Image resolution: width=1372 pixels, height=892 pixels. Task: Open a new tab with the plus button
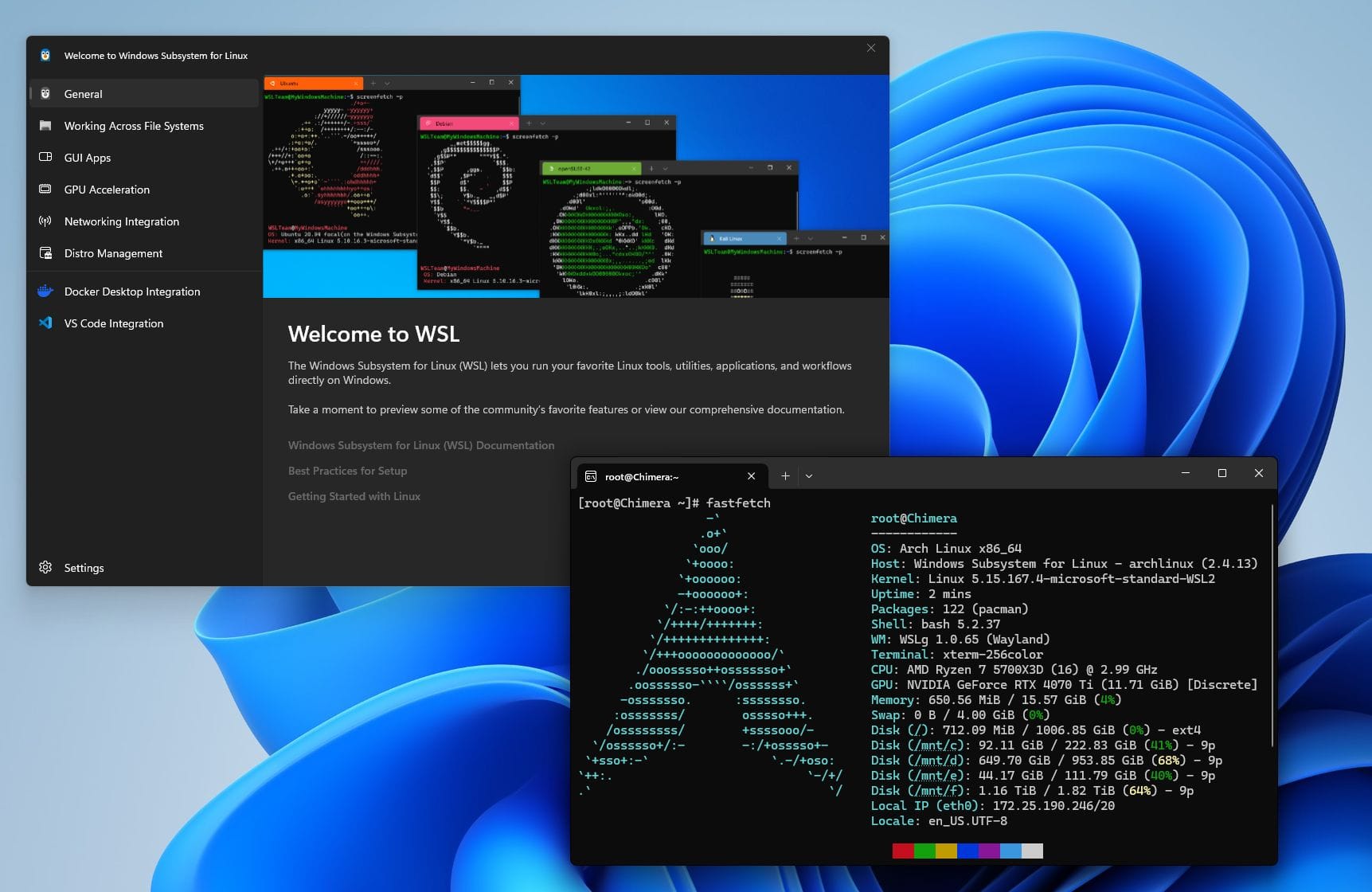[785, 475]
